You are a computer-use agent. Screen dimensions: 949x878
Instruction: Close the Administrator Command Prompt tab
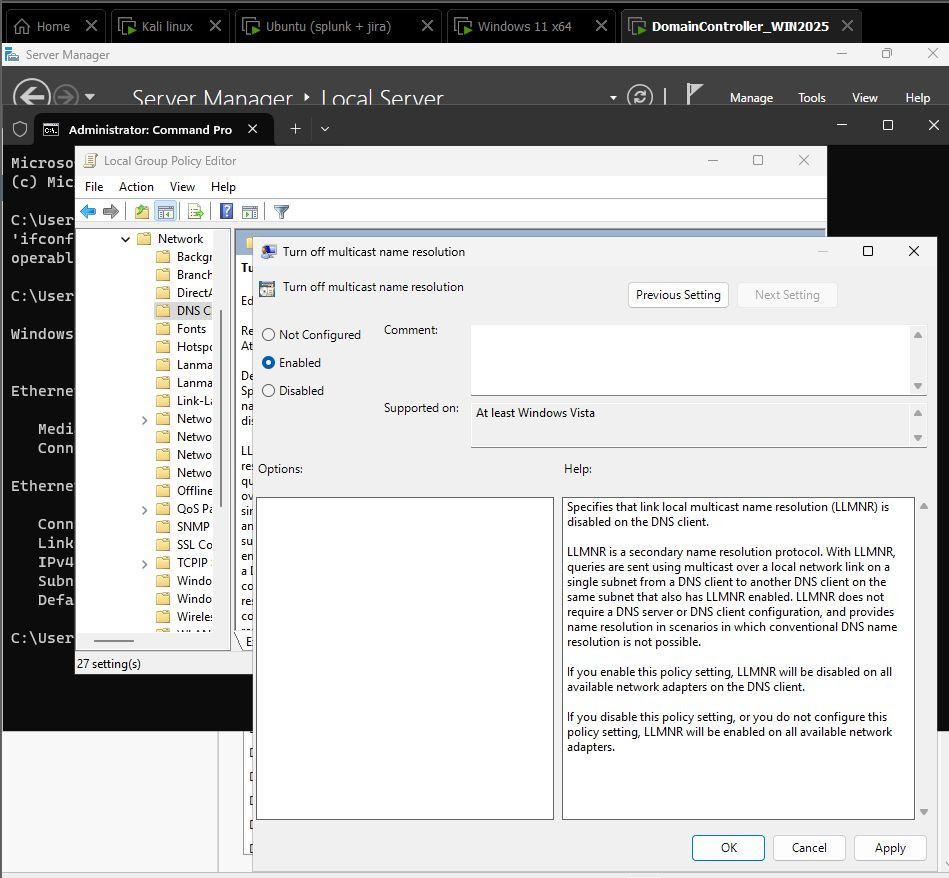(252, 129)
